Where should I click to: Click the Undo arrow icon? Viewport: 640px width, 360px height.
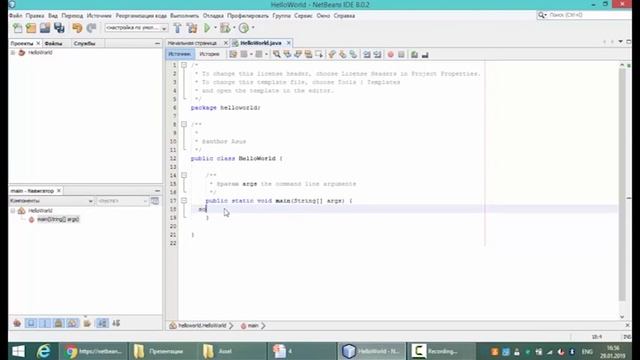click(77, 28)
